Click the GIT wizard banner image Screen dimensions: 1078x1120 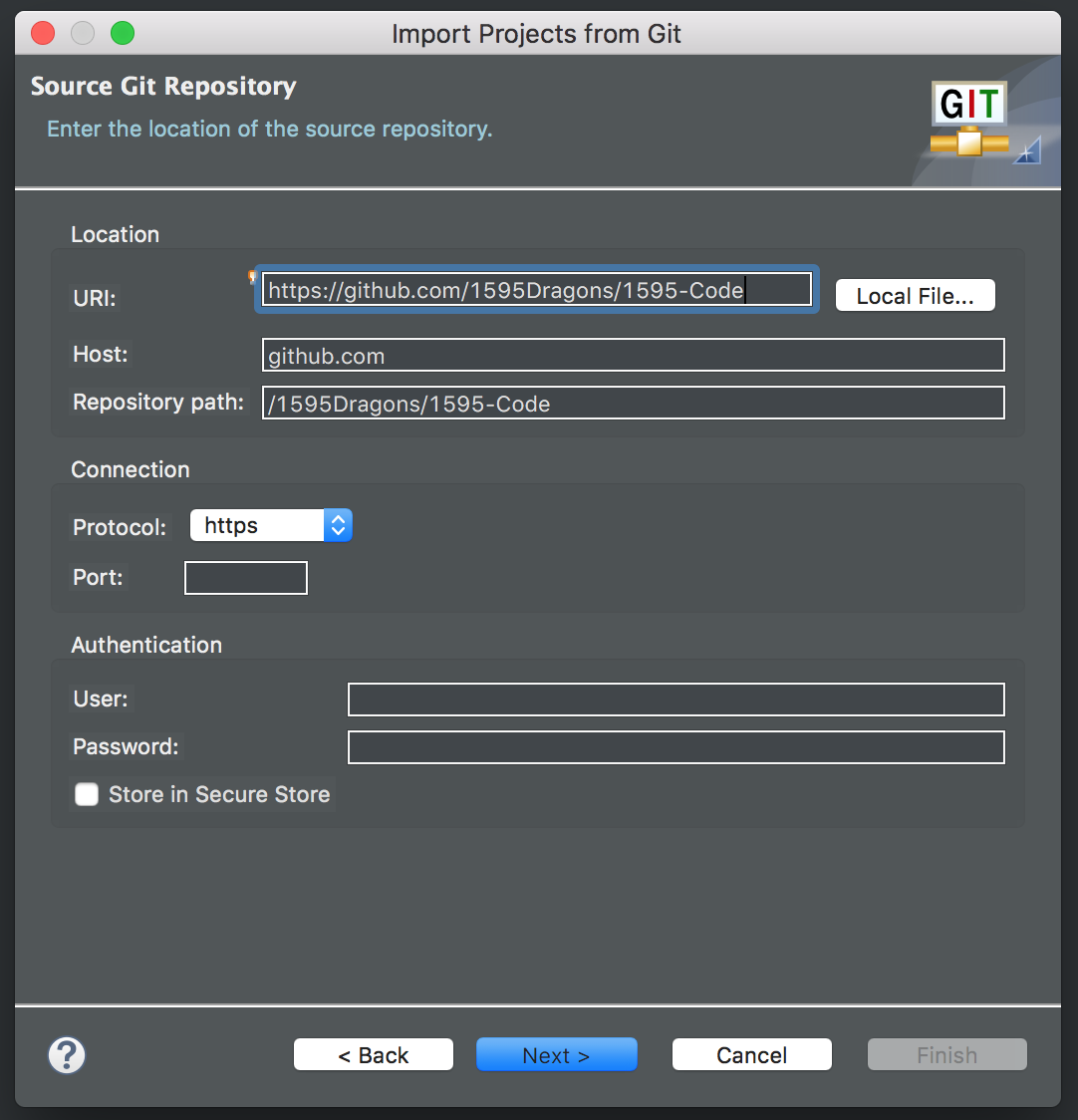(985, 122)
